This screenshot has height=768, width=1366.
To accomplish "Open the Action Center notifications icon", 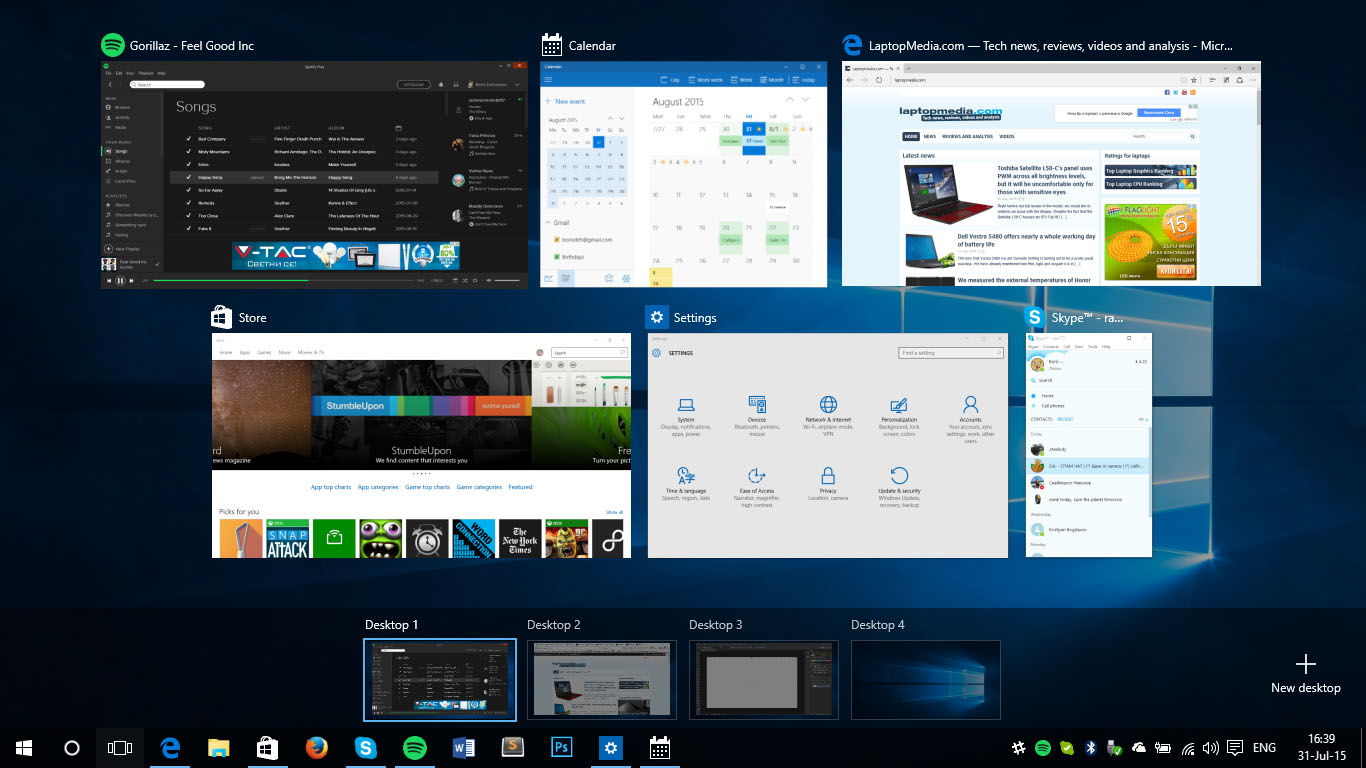I will pyautogui.click(x=1235, y=747).
